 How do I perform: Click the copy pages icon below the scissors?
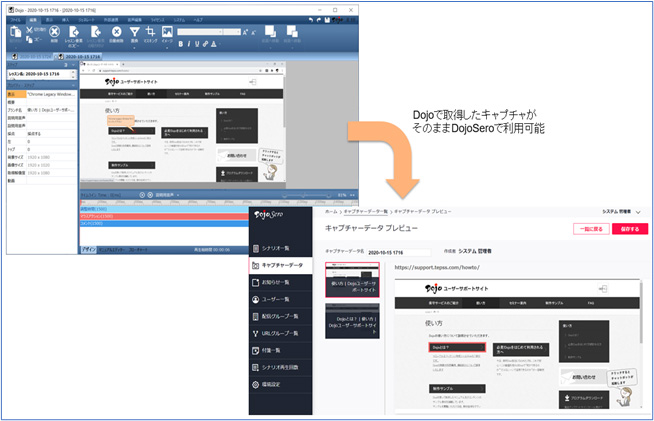coord(29,39)
